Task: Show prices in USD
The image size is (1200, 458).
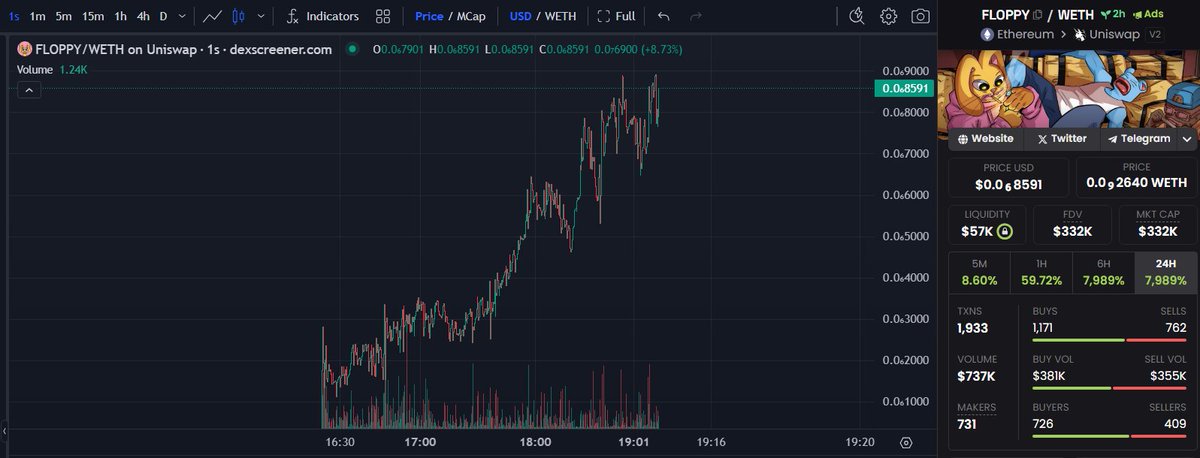Action: (521, 16)
